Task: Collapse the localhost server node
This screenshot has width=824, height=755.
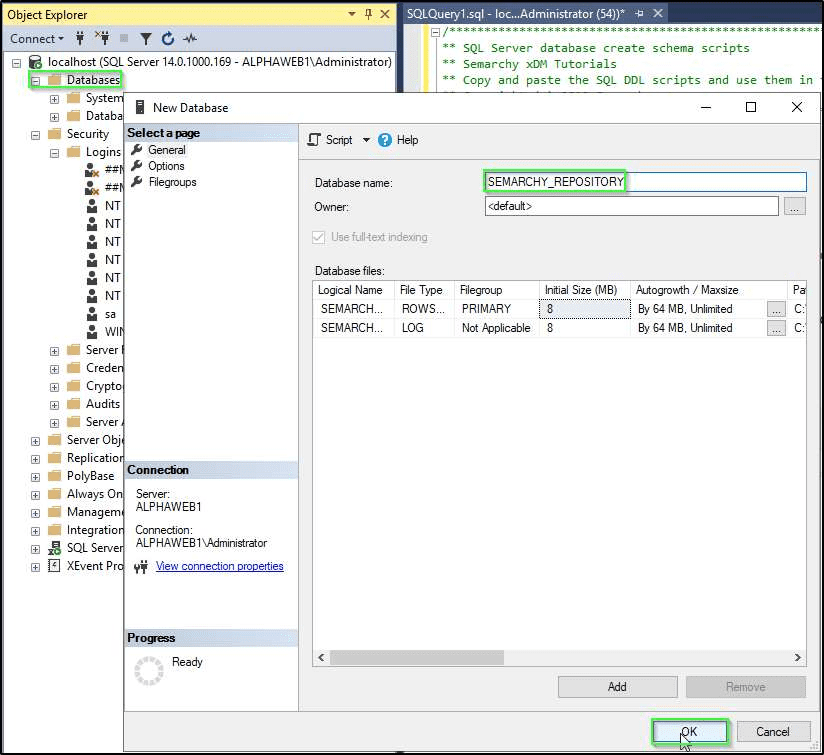Action: pos(16,63)
